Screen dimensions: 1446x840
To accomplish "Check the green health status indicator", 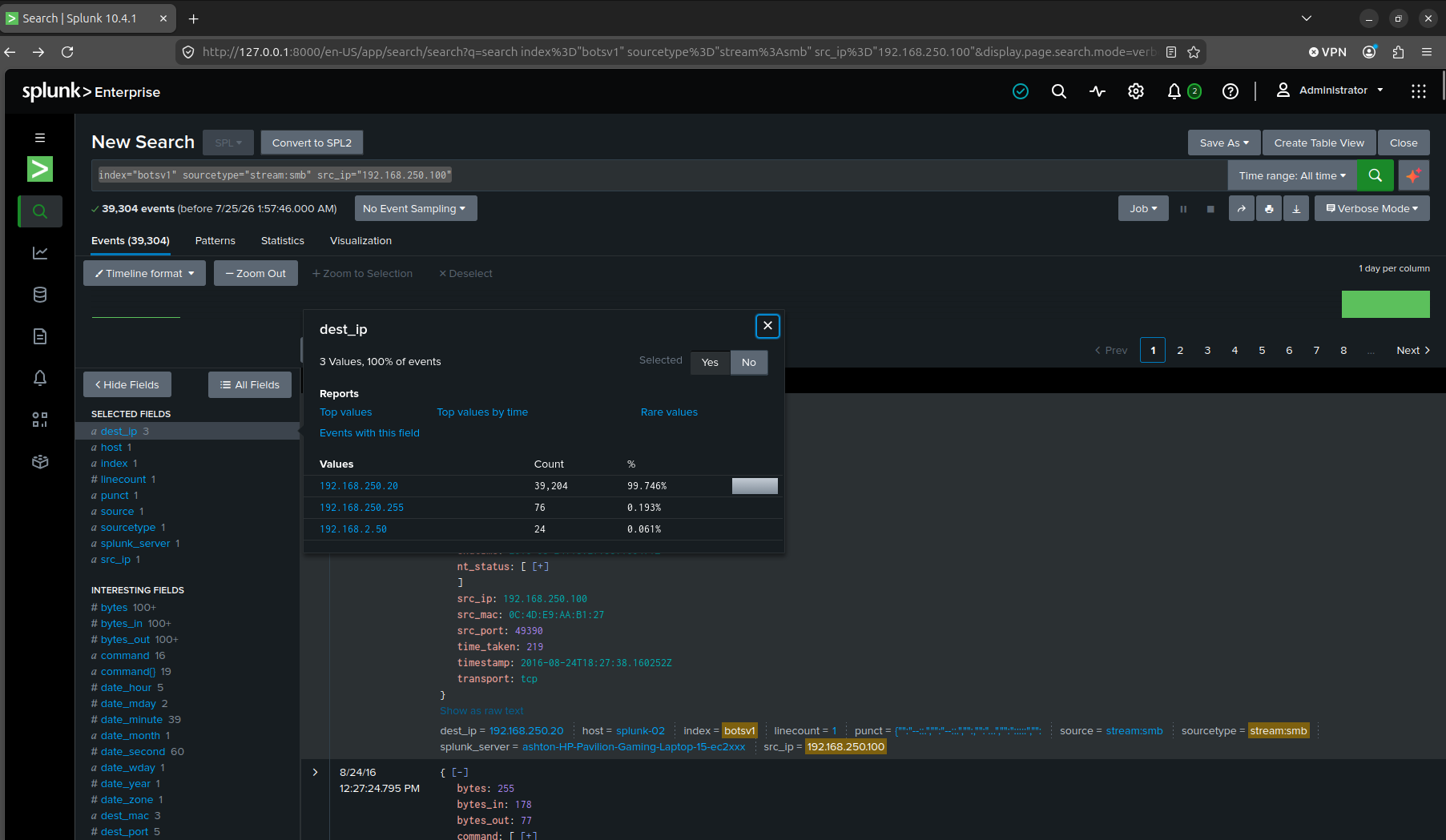I will [x=1021, y=91].
